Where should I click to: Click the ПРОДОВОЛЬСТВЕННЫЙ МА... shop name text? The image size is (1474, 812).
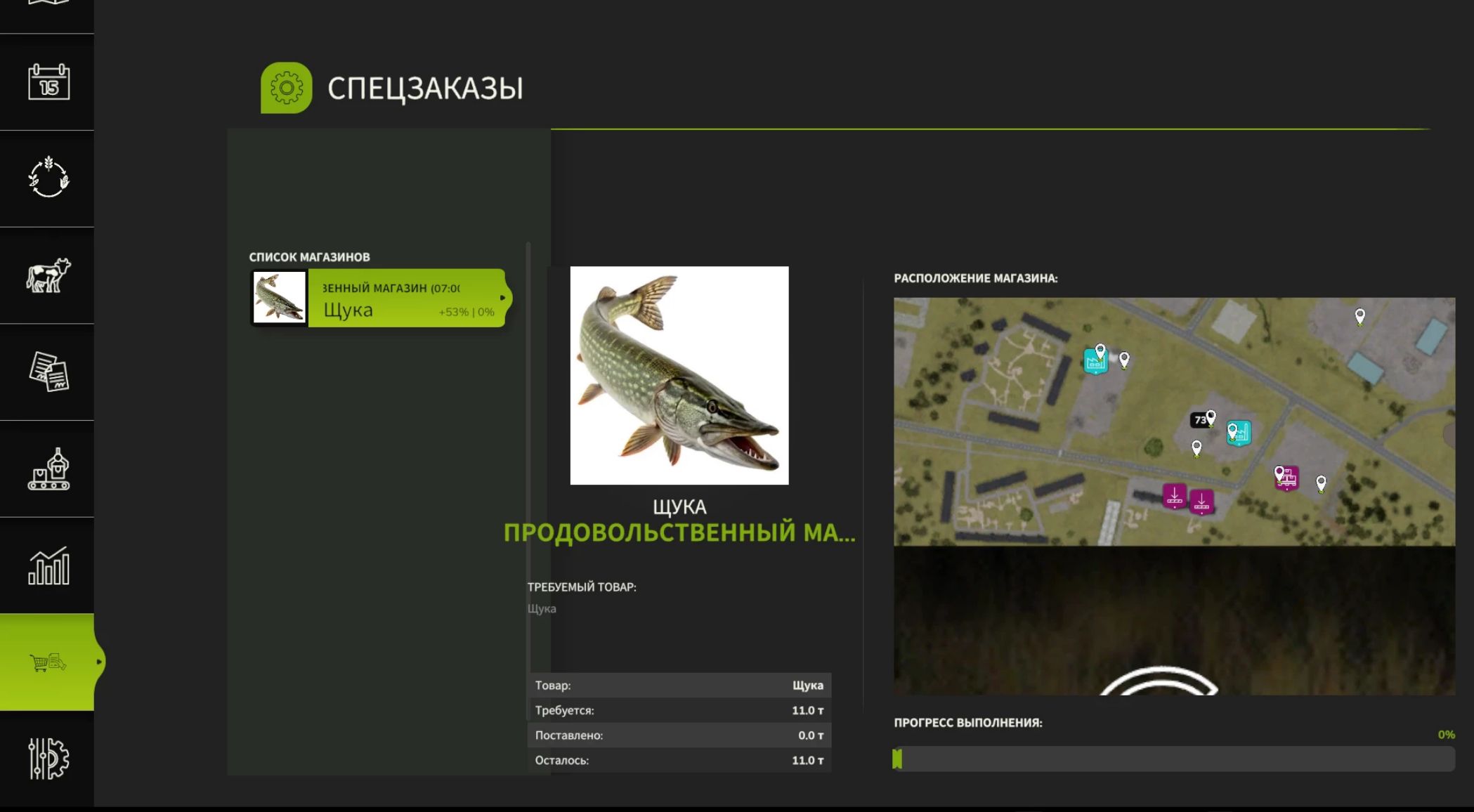[x=679, y=532]
